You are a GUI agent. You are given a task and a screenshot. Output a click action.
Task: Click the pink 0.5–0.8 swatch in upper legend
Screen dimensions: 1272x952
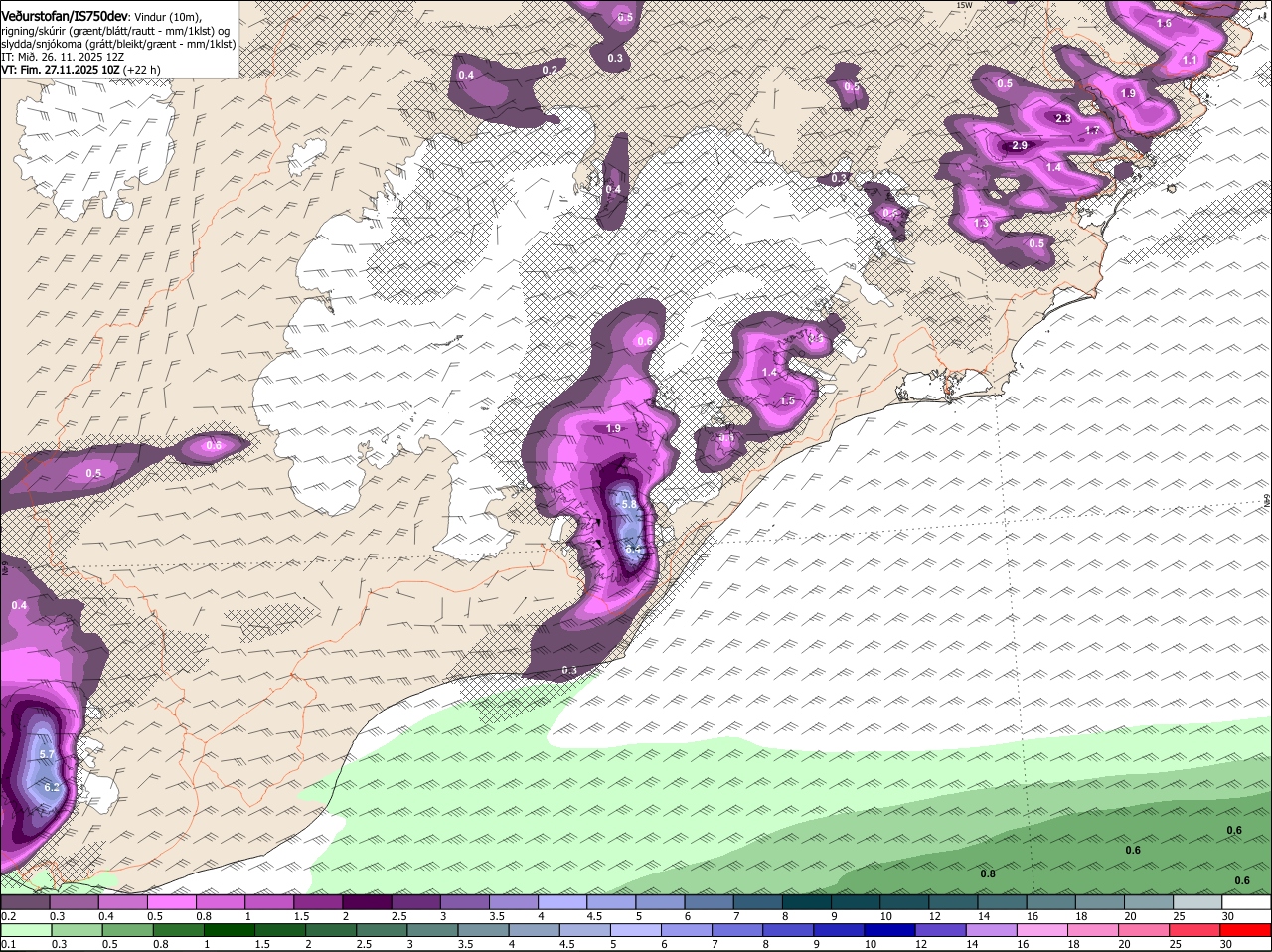pos(171,902)
